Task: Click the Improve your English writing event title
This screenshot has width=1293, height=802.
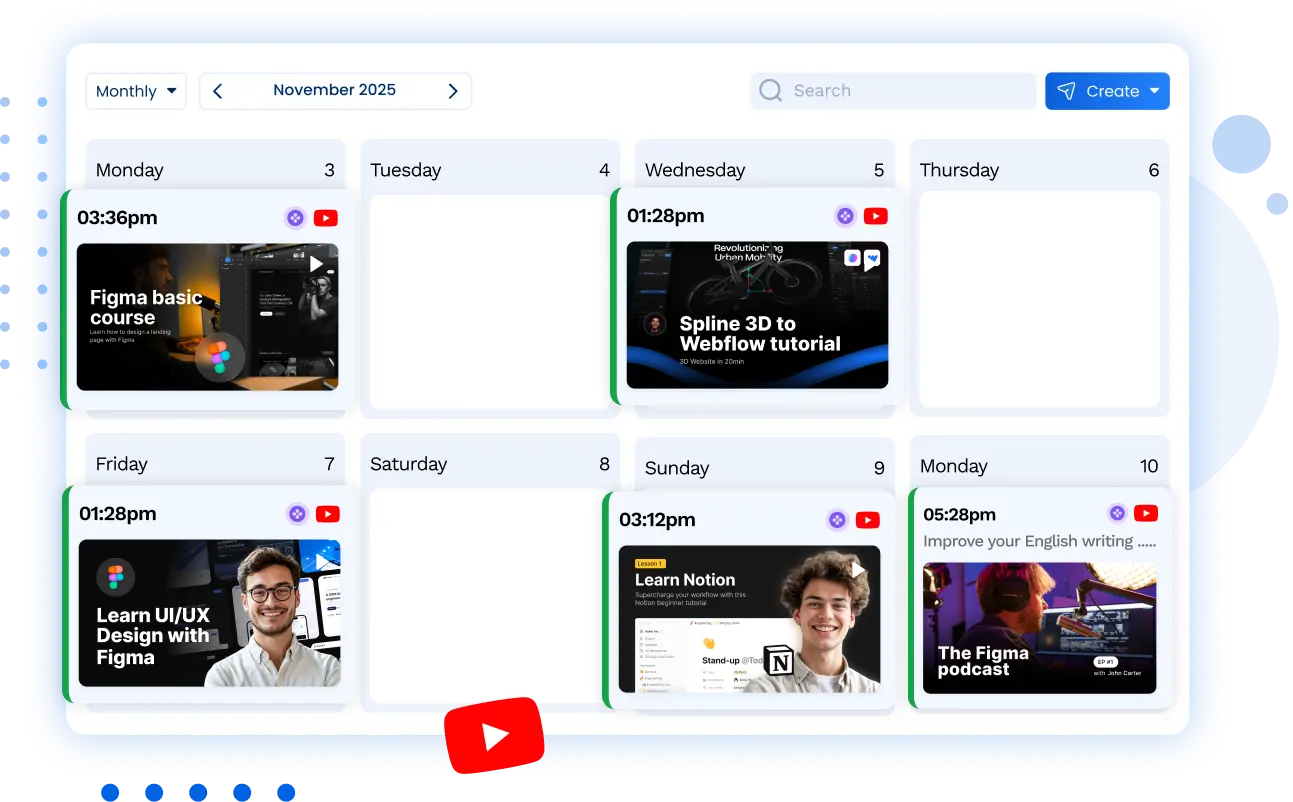Action: pyautogui.click(x=1038, y=541)
